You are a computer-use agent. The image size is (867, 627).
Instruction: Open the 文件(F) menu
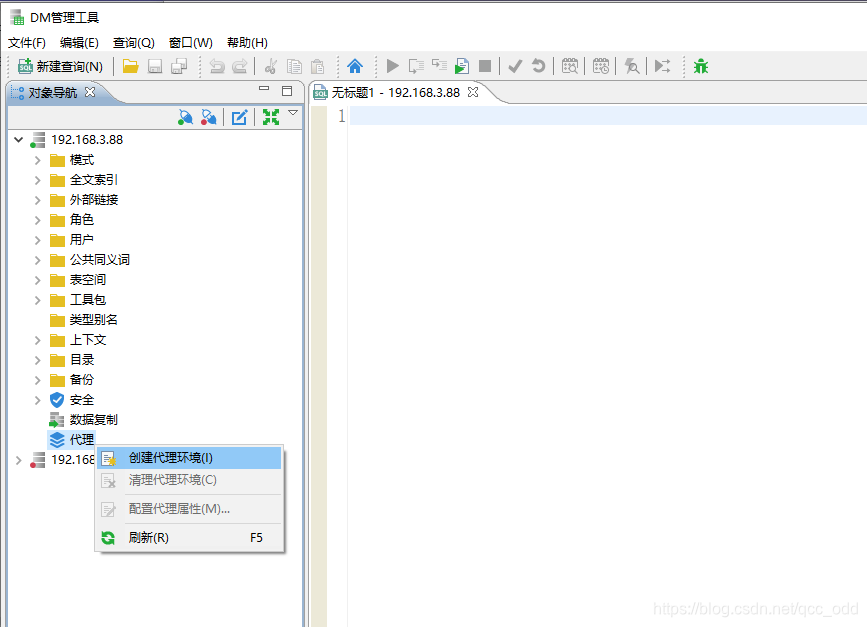27,43
